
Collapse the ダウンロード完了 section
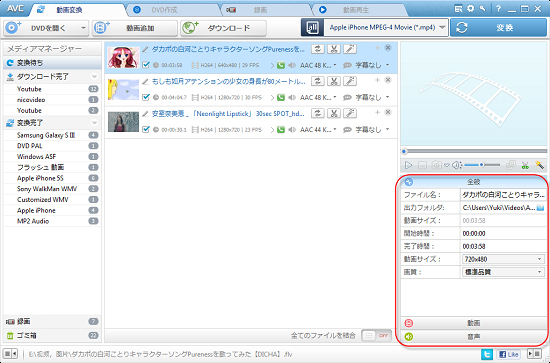click(94, 76)
